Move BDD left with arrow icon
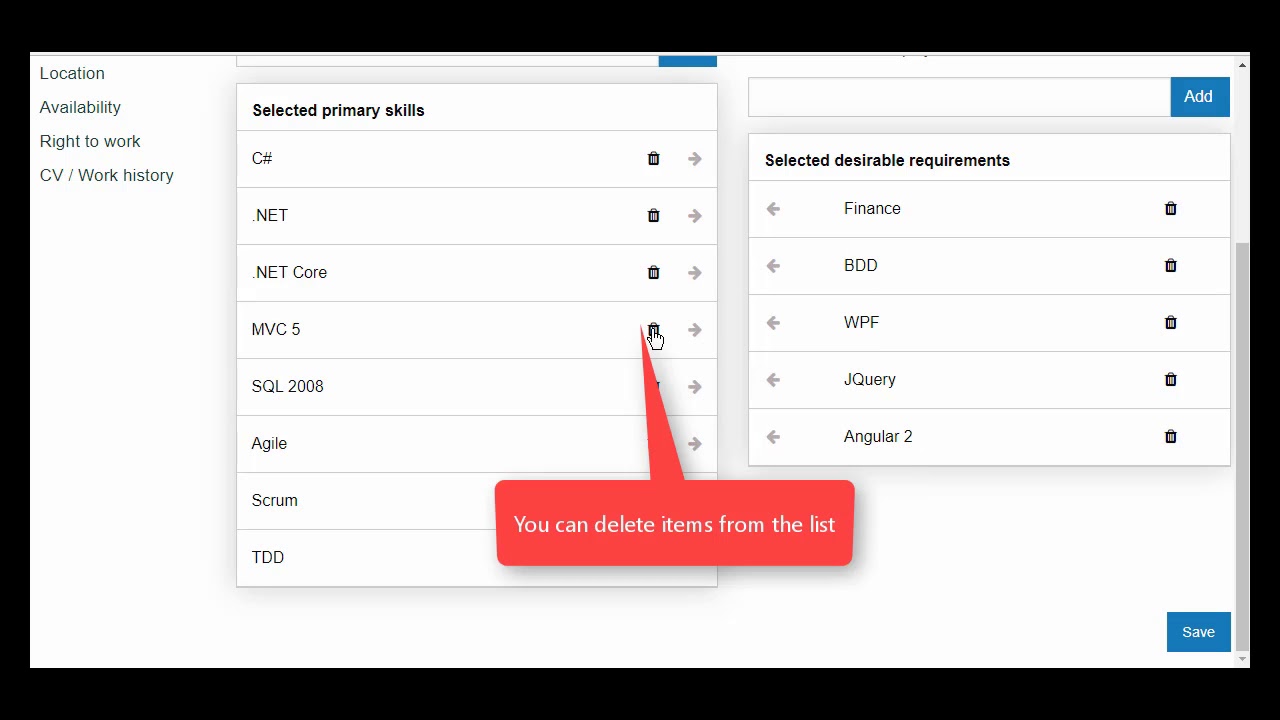This screenshot has height=720, width=1280. click(x=773, y=266)
